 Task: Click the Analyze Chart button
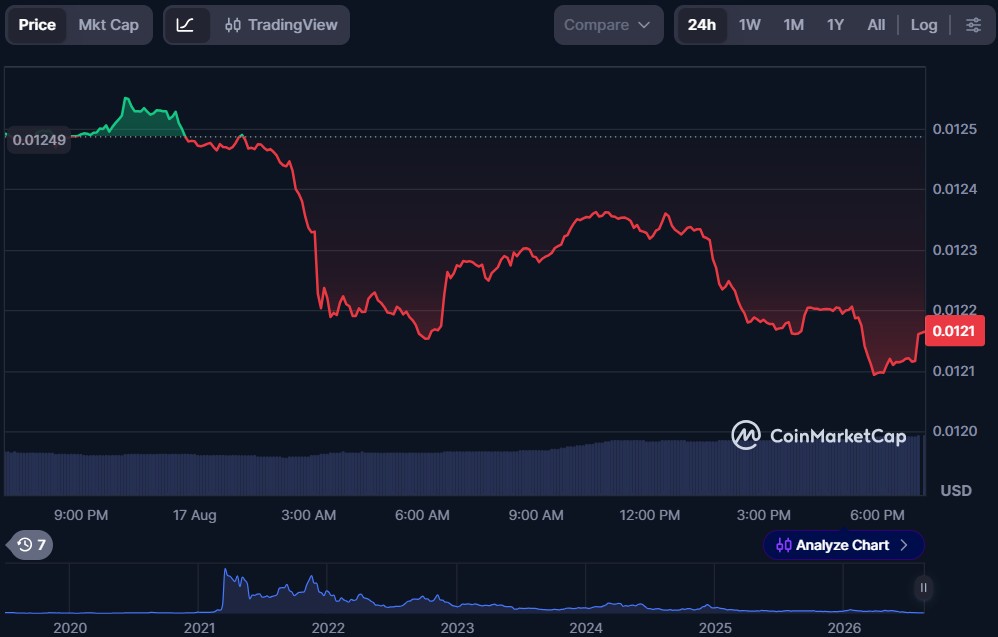click(x=843, y=545)
